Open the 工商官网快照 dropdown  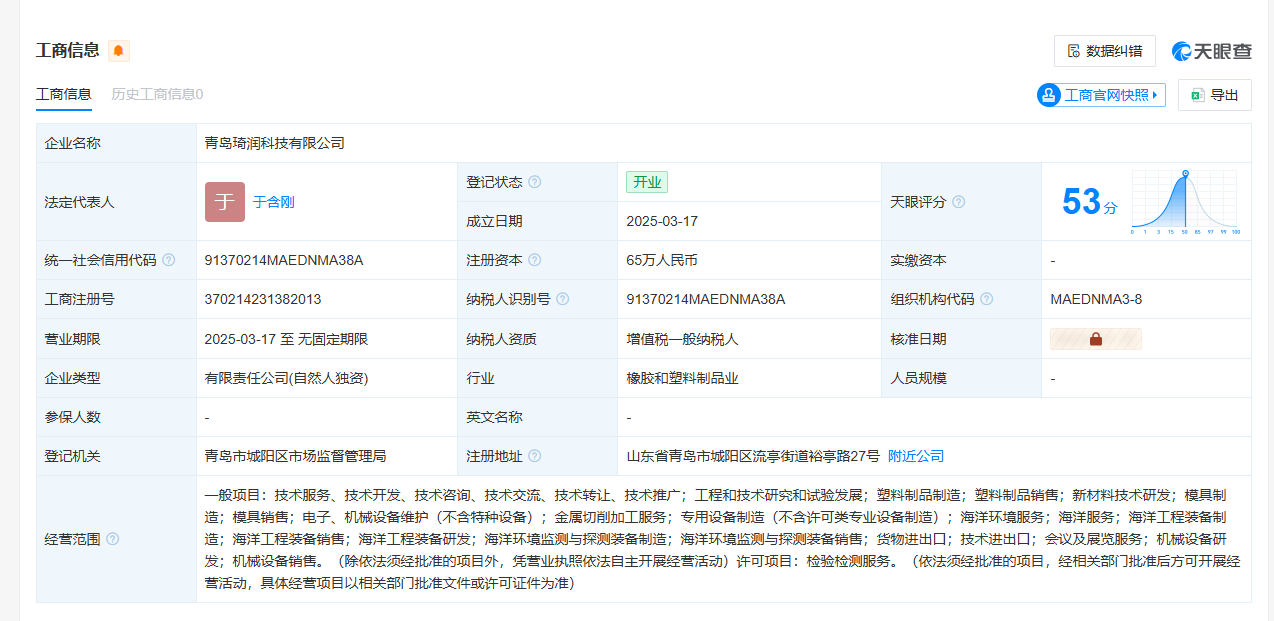pyautogui.click(x=1101, y=95)
